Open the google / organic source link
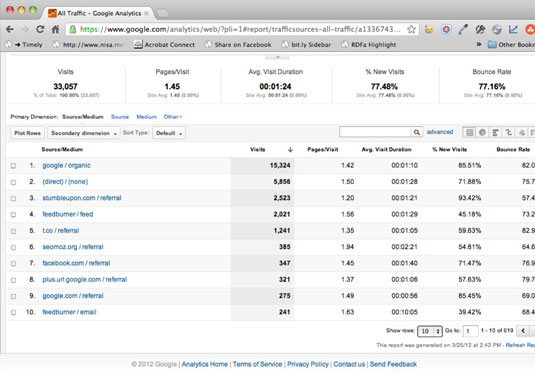Screen dimensions: 535x375 point(67,165)
